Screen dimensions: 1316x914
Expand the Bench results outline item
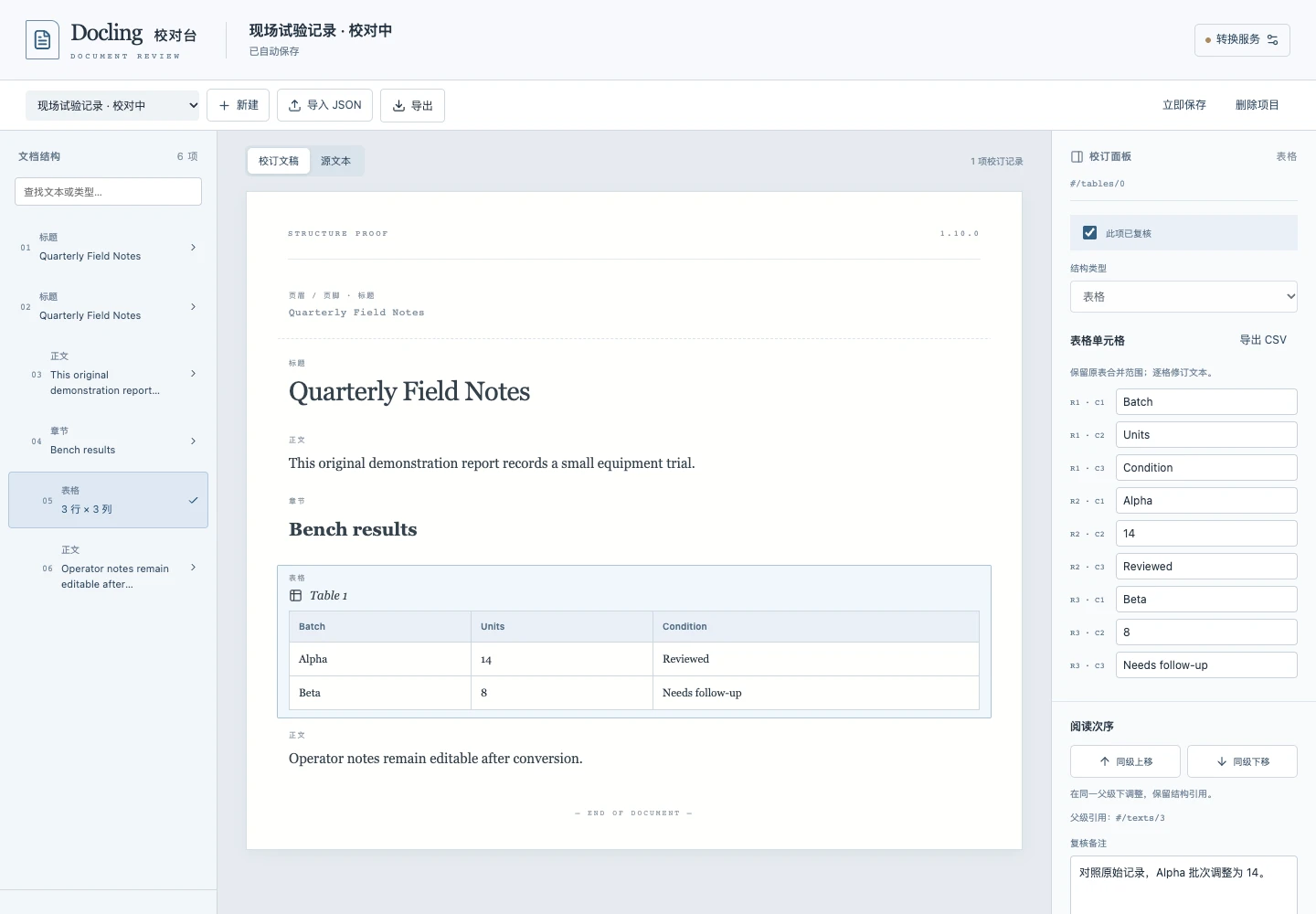pos(193,441)
